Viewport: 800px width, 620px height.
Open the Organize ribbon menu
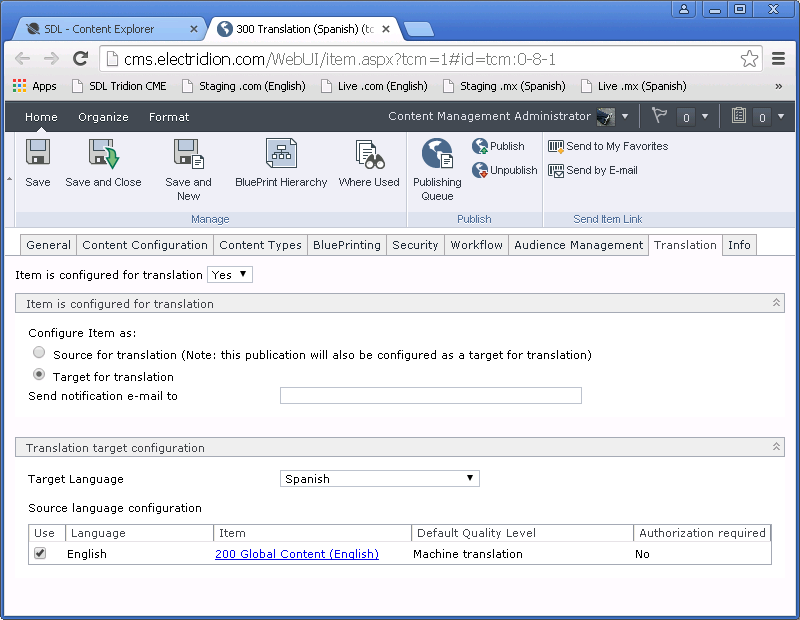(103, 117)
